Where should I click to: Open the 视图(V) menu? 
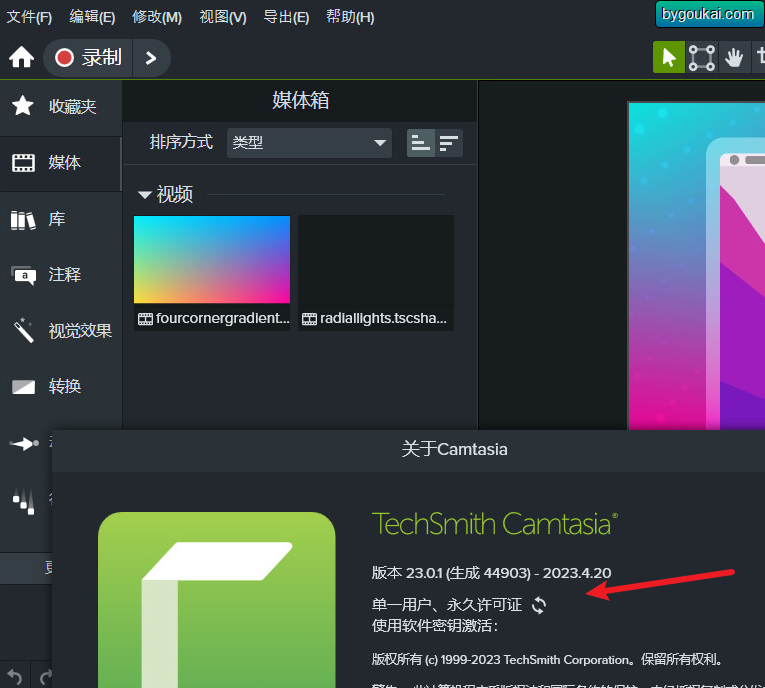(x=223, y=17)
